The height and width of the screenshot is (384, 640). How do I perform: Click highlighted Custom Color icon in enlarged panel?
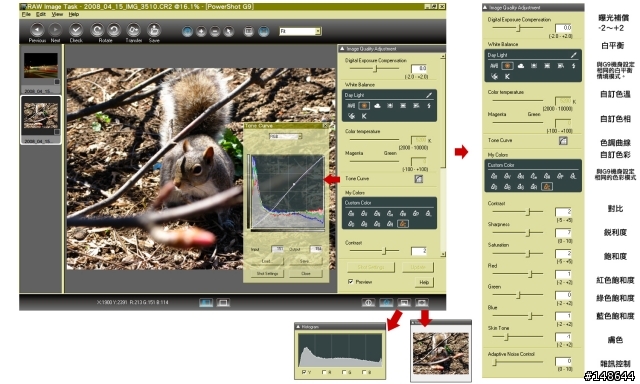(x=547, y=186)
